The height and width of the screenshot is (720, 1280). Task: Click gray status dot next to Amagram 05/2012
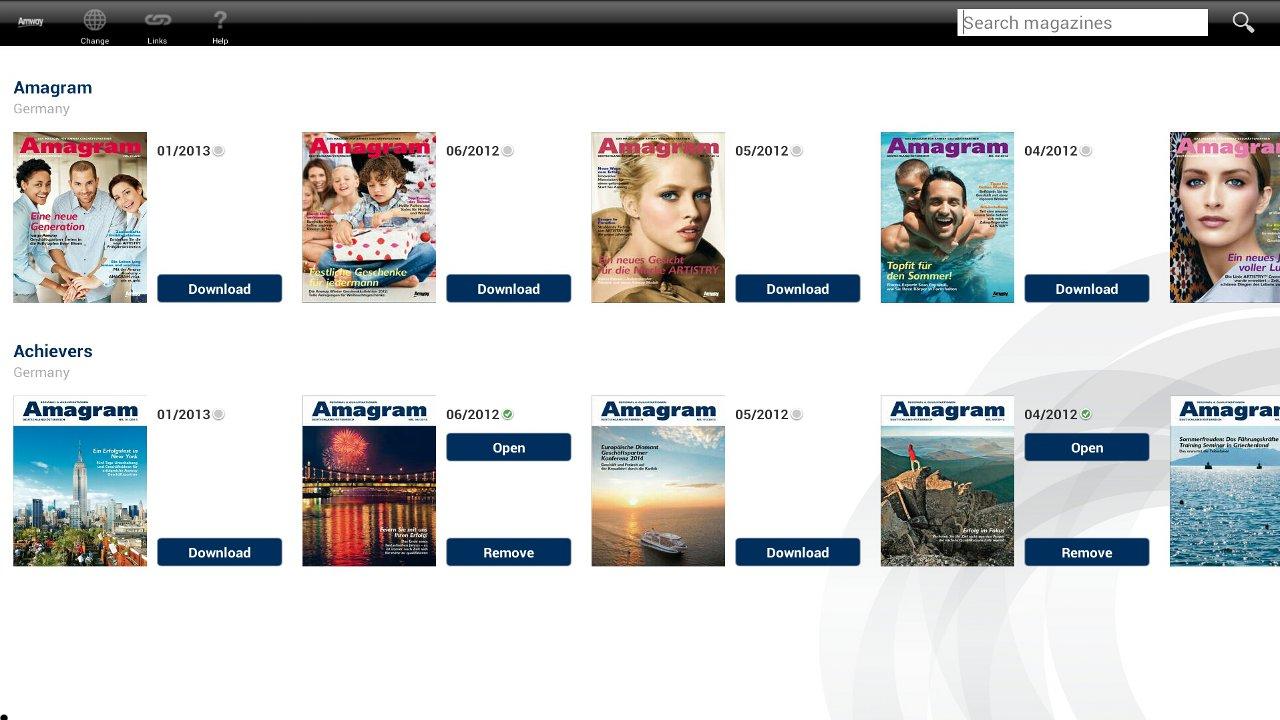click(796, 151)
